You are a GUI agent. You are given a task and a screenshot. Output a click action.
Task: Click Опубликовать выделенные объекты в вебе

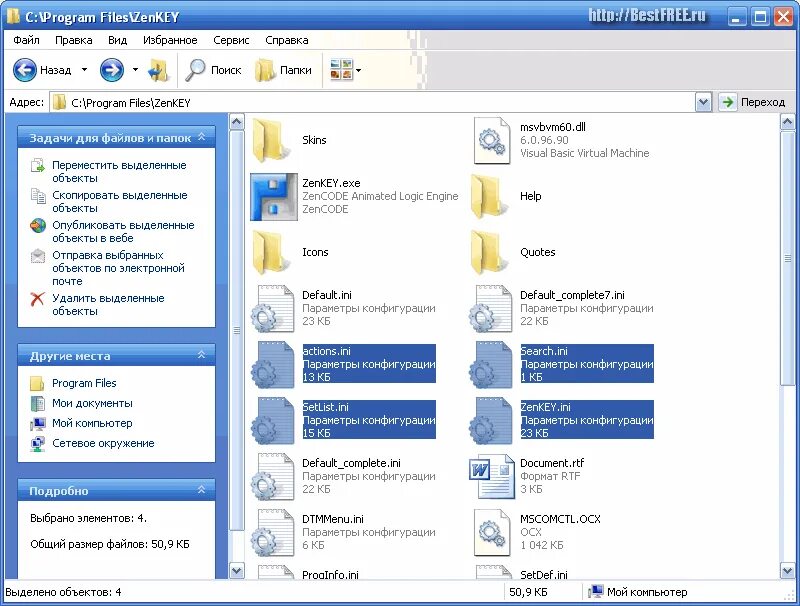(123, 232)
